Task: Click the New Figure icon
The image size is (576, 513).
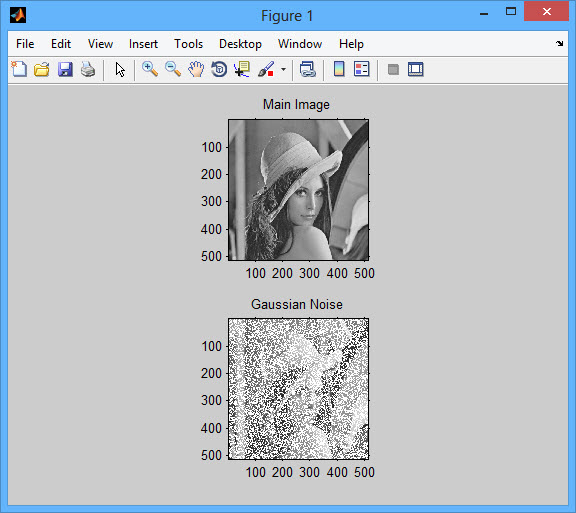Action: coord(19,69)
